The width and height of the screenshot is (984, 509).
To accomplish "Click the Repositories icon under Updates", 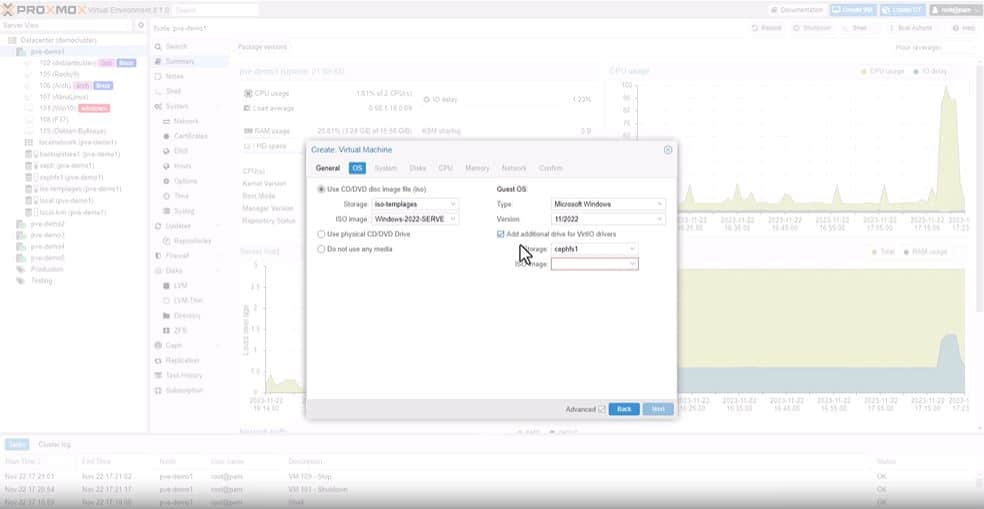I will pos(166,241).
